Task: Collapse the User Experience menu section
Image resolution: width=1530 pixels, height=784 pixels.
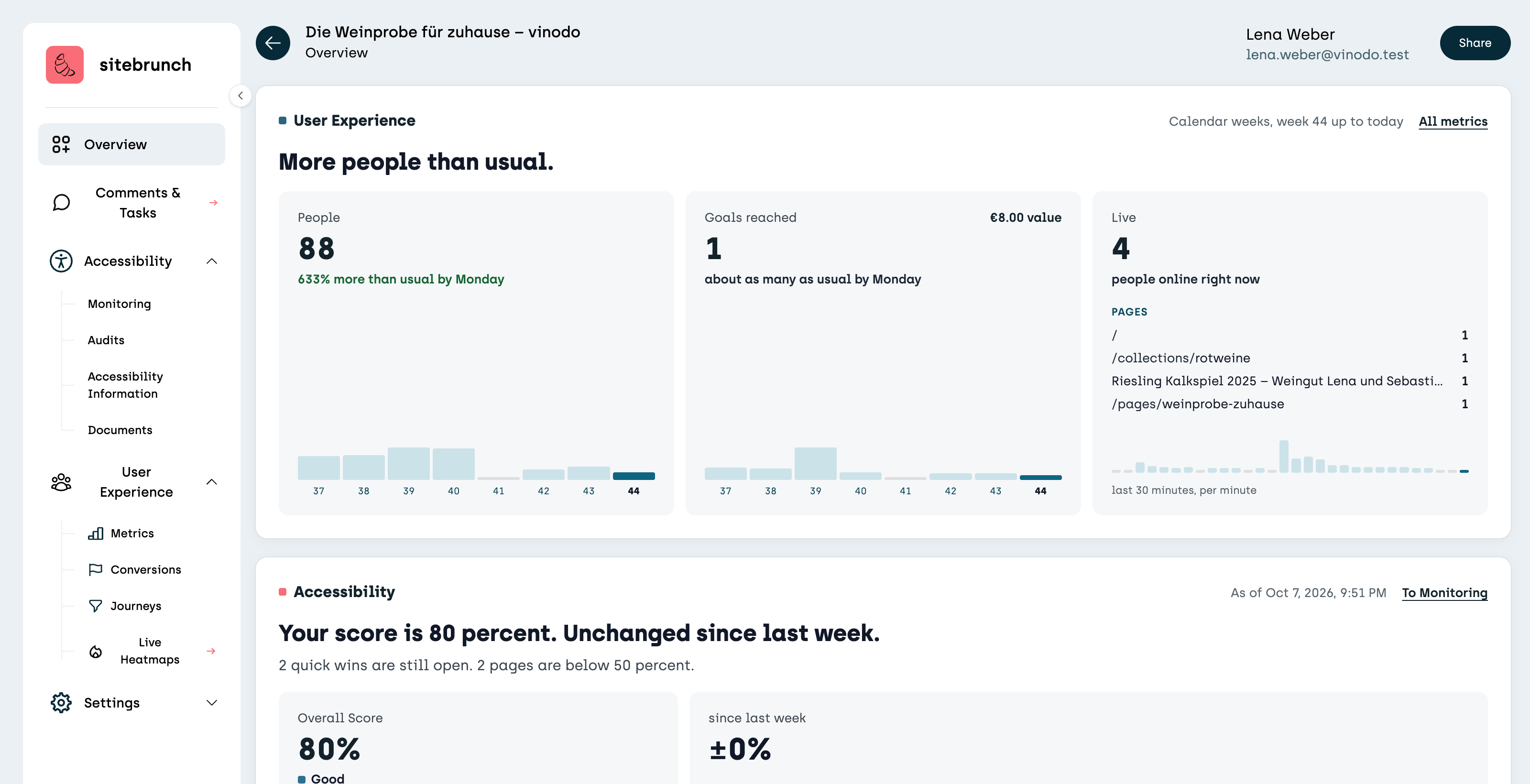Action: click(x=211, y=482)
